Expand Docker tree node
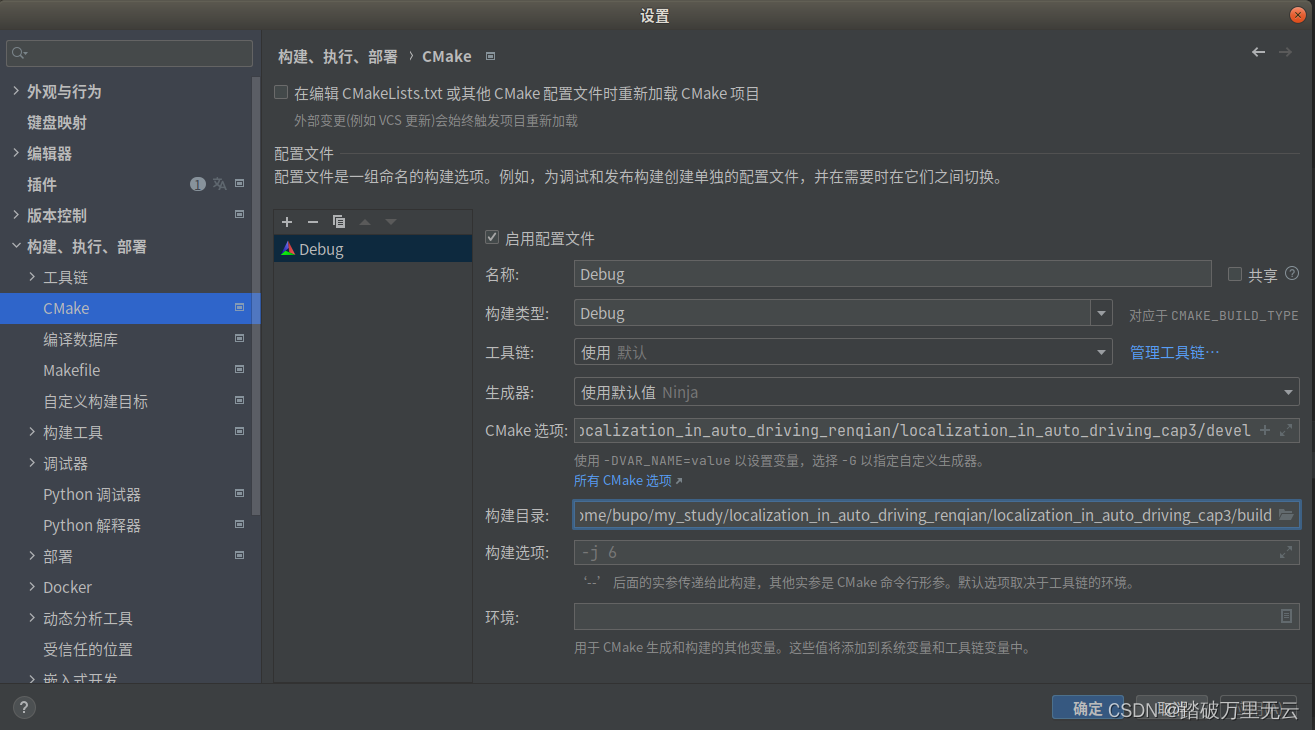1315x730 pixels. point(32,587)
